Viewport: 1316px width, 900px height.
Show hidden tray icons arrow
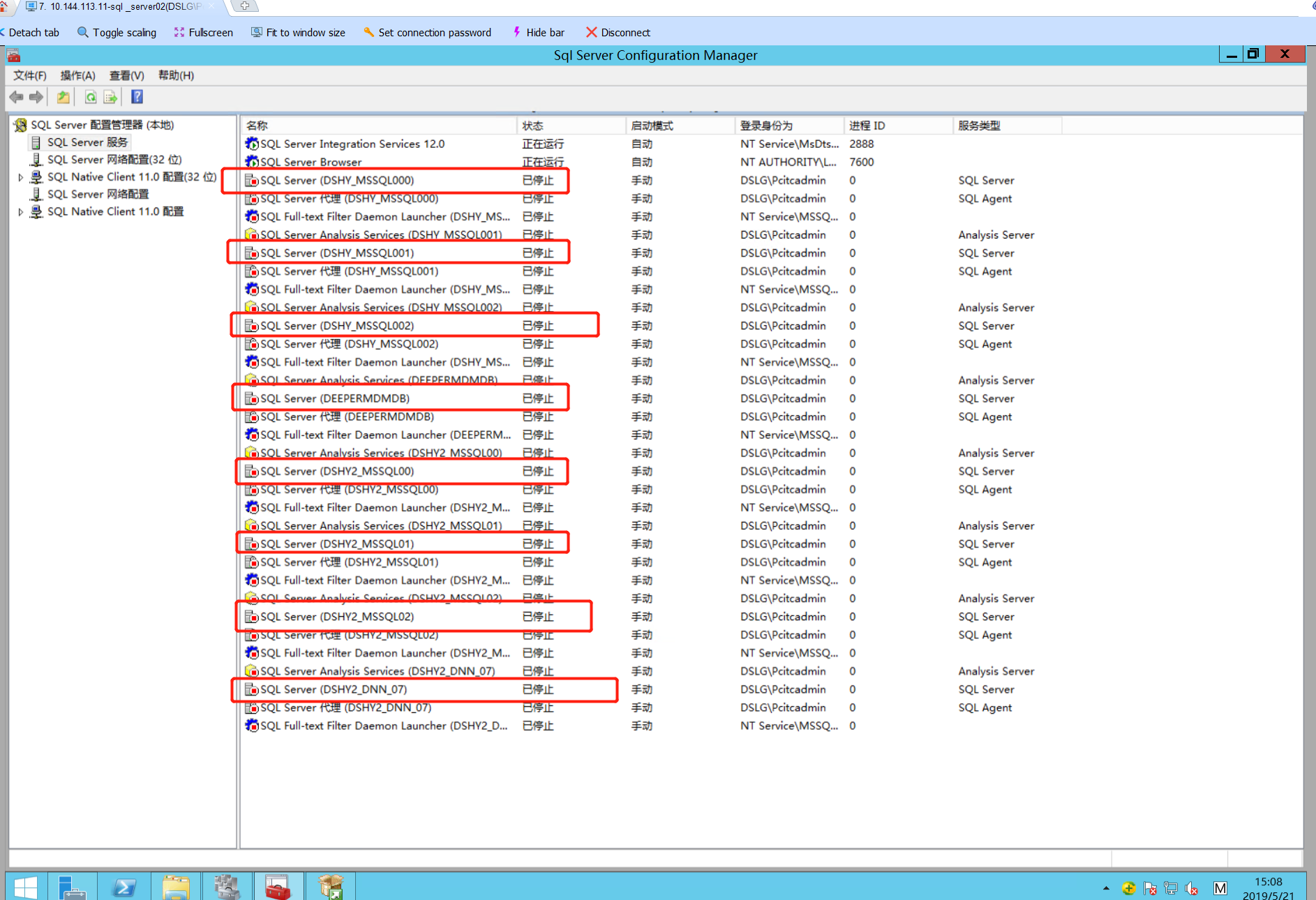[x=1106, y=888]
